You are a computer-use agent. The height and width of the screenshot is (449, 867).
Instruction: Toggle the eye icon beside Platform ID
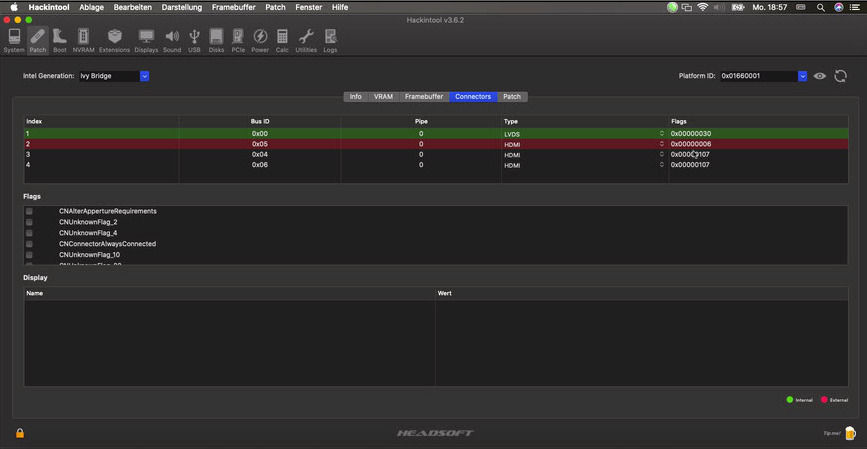coord(819,76)
